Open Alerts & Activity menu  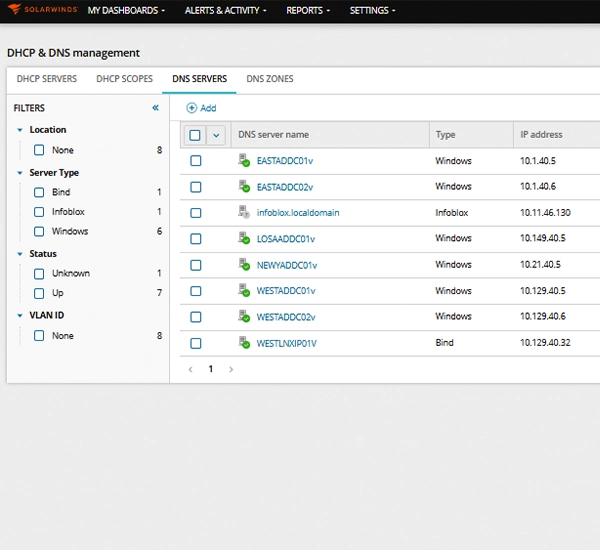click(x=226, y=10)
